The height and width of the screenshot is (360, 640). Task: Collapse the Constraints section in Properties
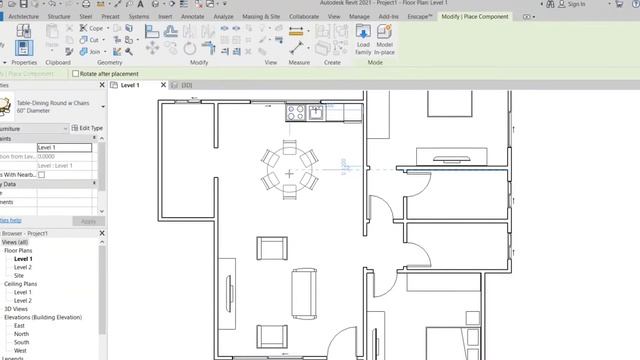pos(94,138)
